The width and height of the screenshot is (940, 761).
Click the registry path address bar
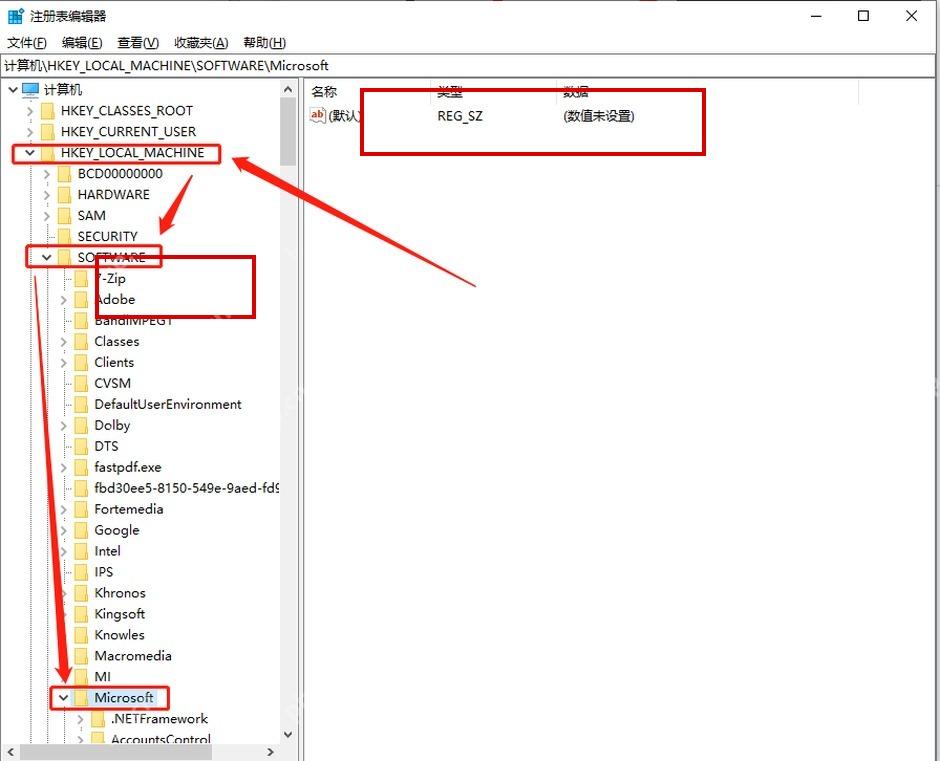coord(468,65)
